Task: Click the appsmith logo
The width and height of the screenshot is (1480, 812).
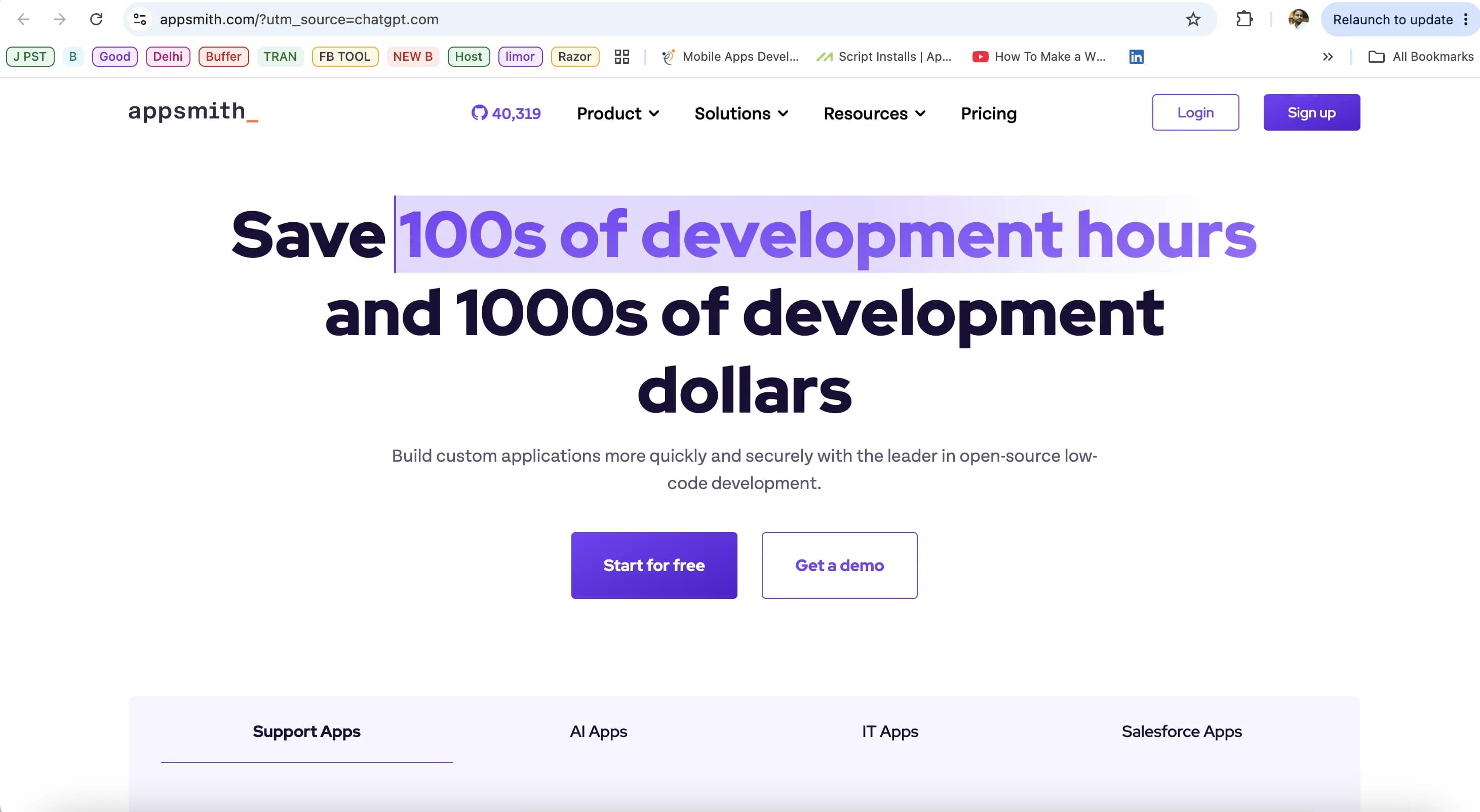Action: tap(193, 111)
